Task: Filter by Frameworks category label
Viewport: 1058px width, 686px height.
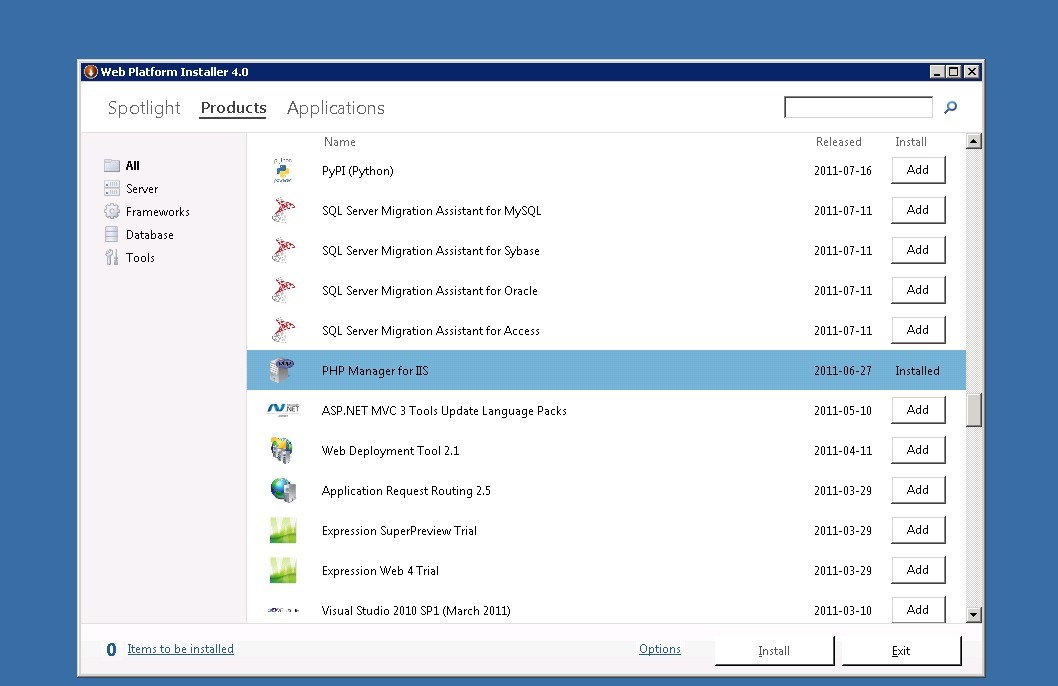Action: click(x=157, y=212)
